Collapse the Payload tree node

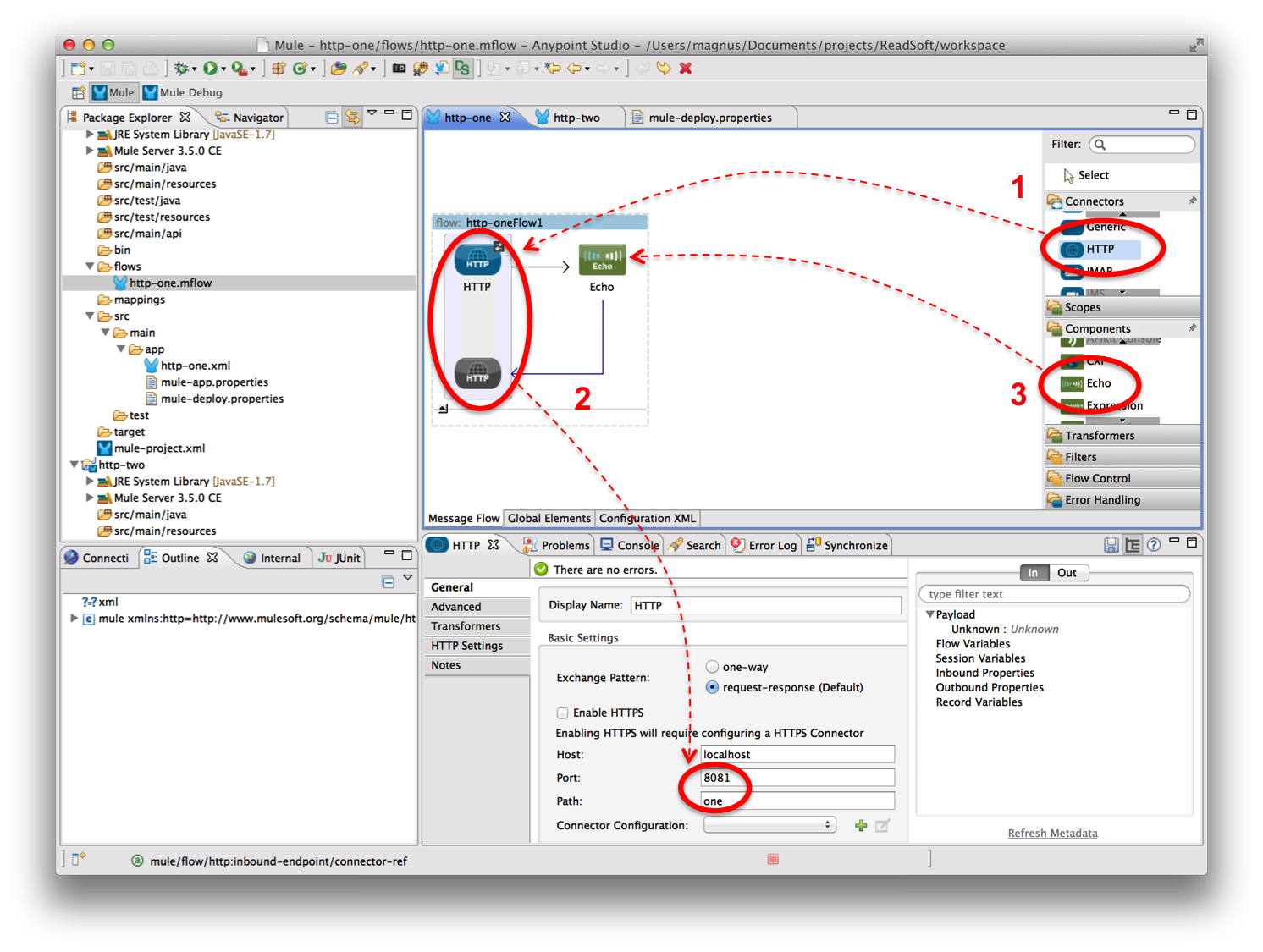929,615
